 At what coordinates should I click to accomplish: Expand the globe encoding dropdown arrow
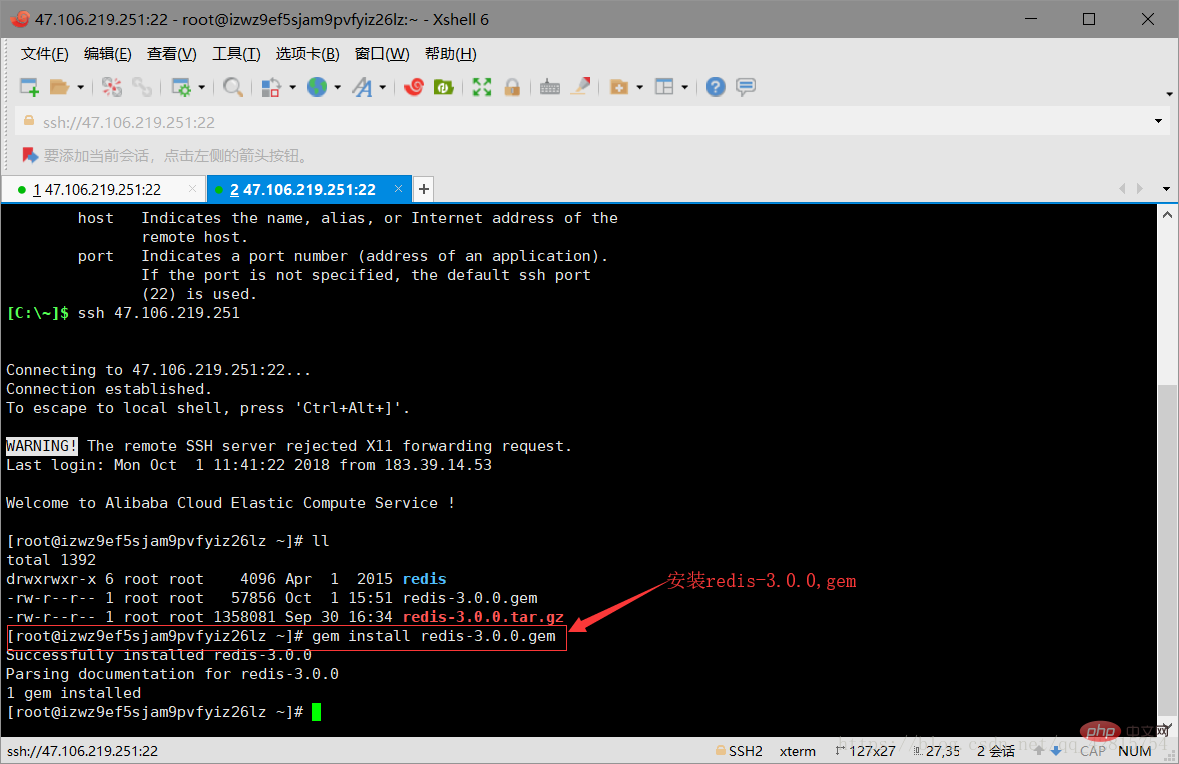[338, 88]
